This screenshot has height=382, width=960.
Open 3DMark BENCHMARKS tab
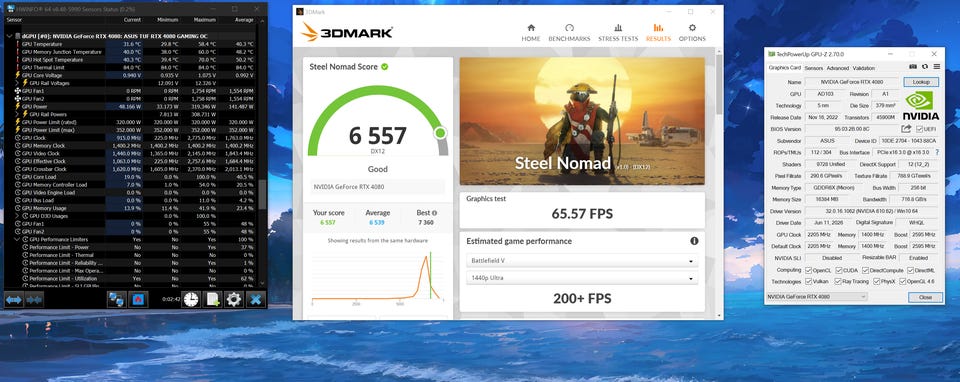[569, 33]
